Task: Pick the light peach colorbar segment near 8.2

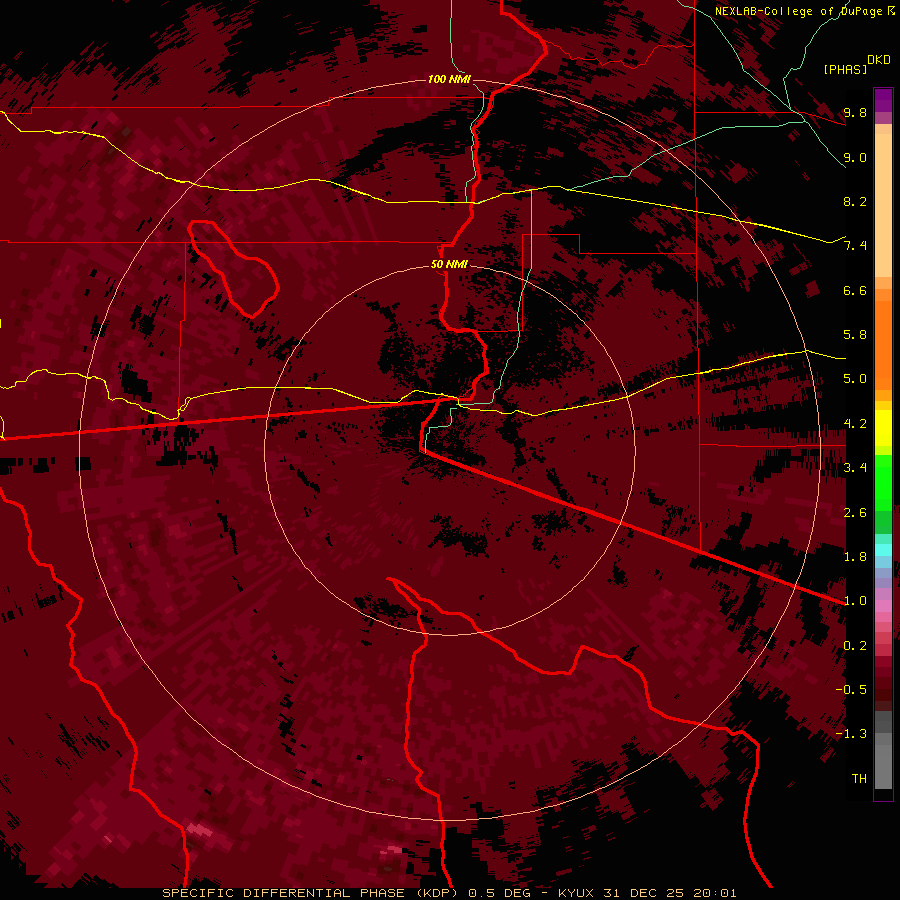Action: 883,205
